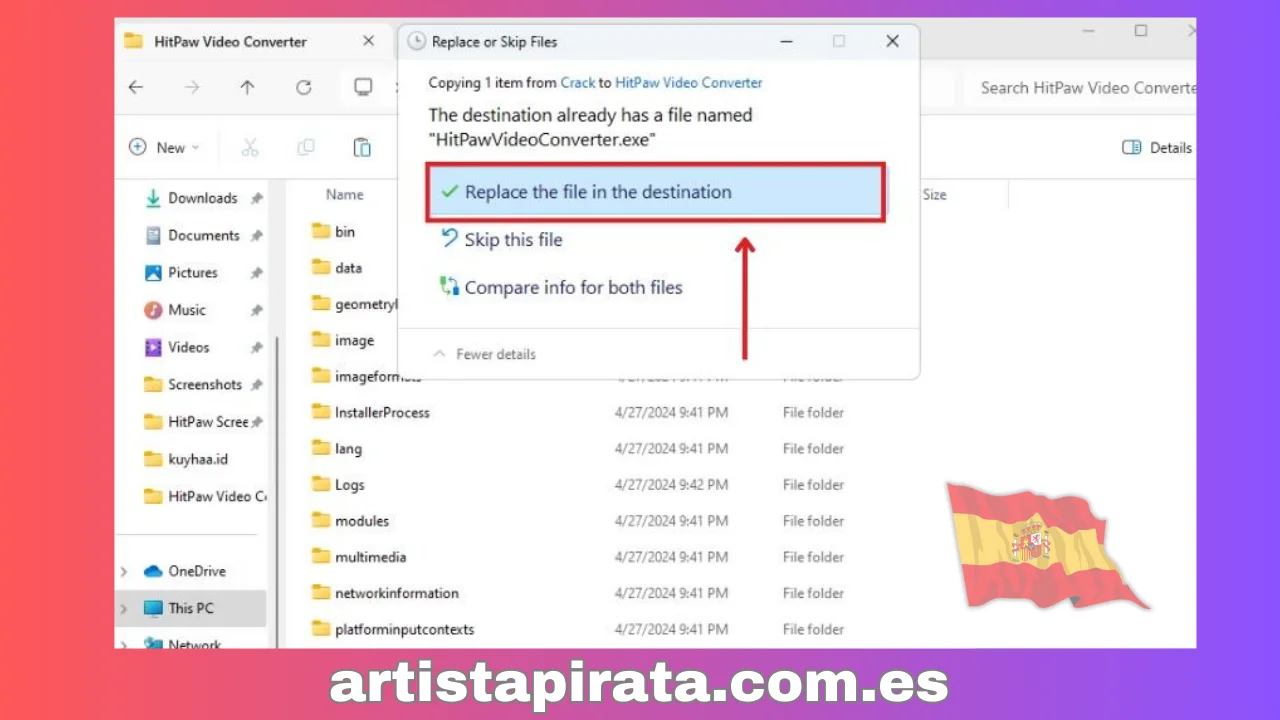Unpin Downloads via its pin icon
This screenshot has height=720, width=1280.
[x=257, y=199]
